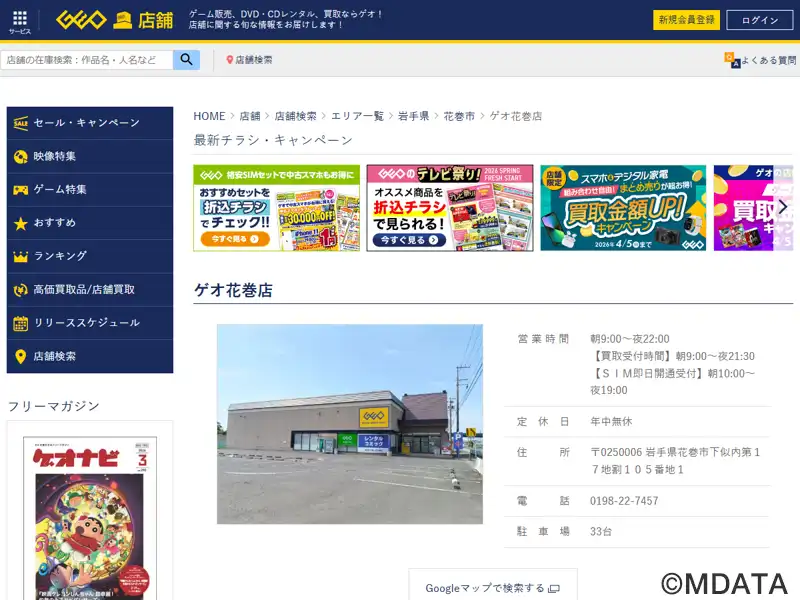Click the 年中無休 value
The height and width of the screenshot is (600, 800).
611,421
